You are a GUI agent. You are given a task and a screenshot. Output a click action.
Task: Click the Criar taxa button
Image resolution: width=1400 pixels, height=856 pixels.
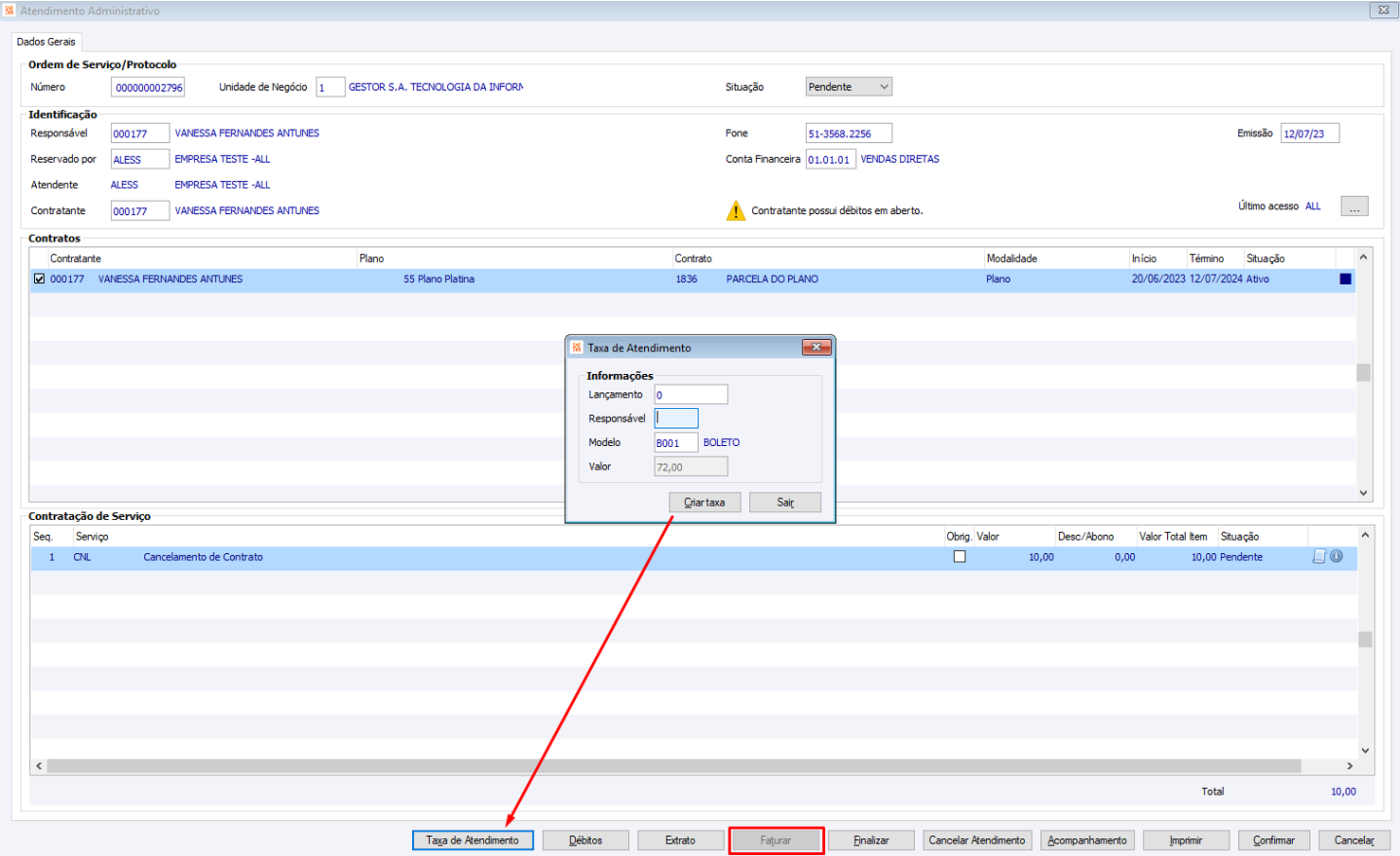[705, 502]
